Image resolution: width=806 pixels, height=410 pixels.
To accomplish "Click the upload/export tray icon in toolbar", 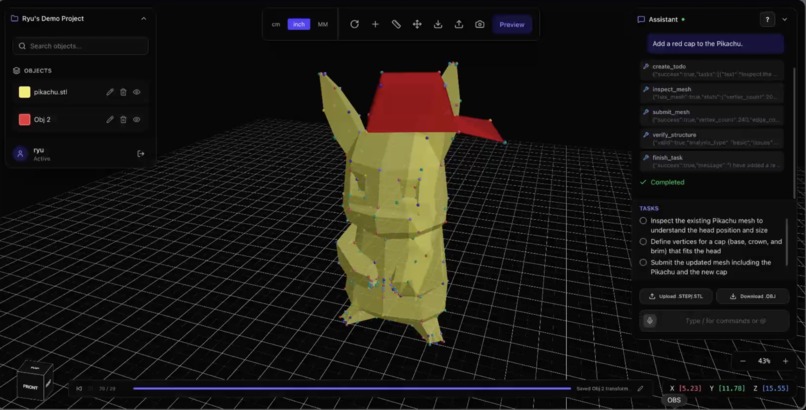I will (459, 24).
